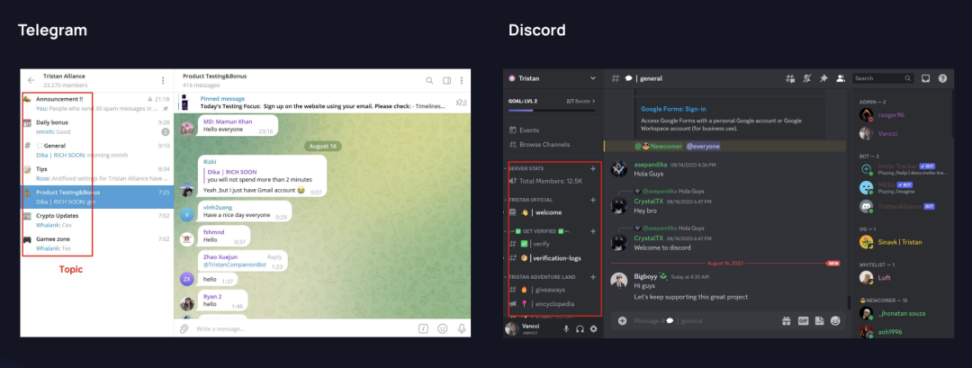Open the Tips topic
The image size is (972, 368).
97,173
